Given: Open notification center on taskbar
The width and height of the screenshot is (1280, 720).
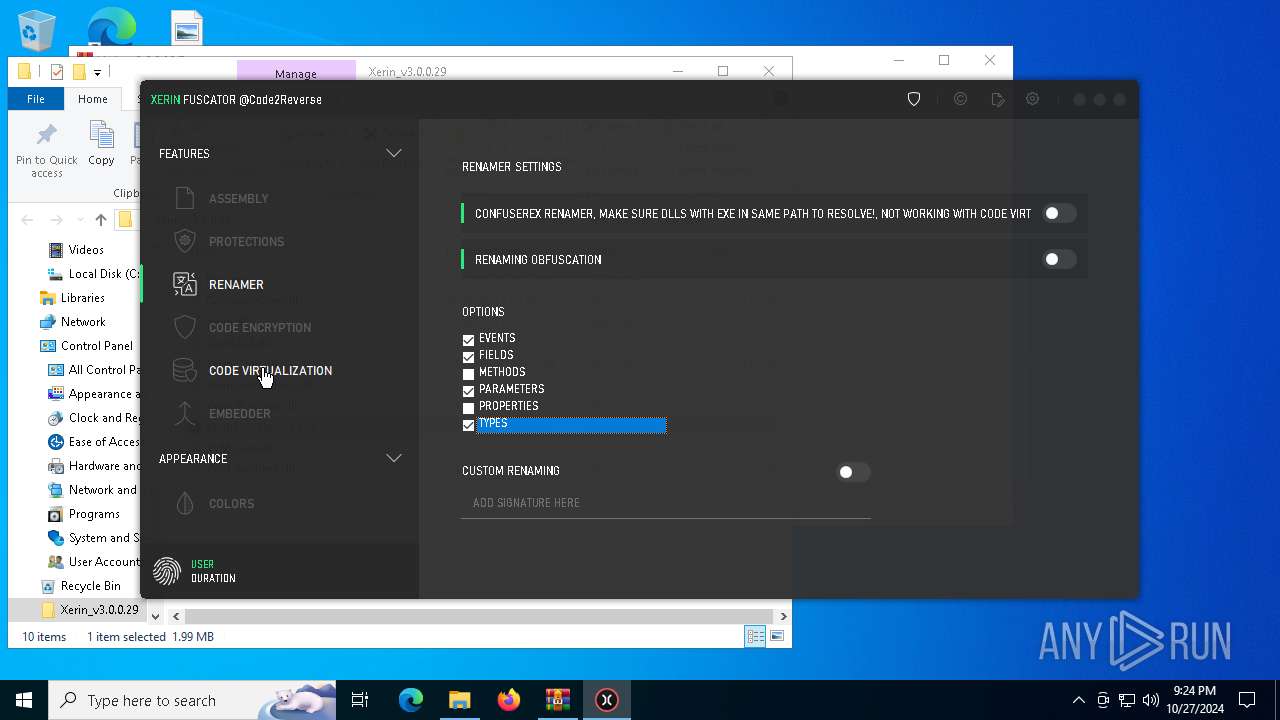Looking at the screenshot, I should point(1248,700).
